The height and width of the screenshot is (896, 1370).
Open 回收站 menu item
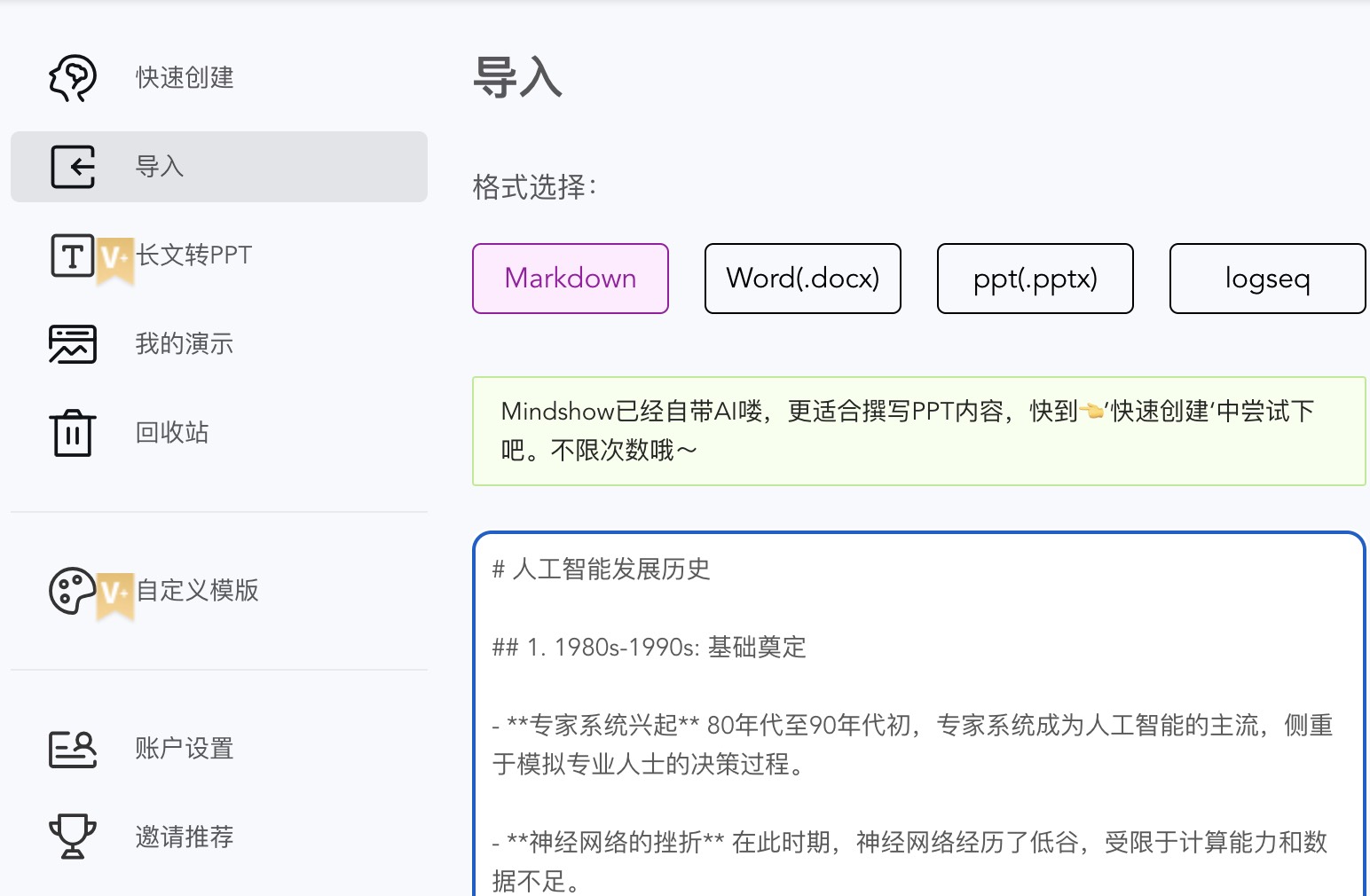pyautogui.click(x=172, y=433)
